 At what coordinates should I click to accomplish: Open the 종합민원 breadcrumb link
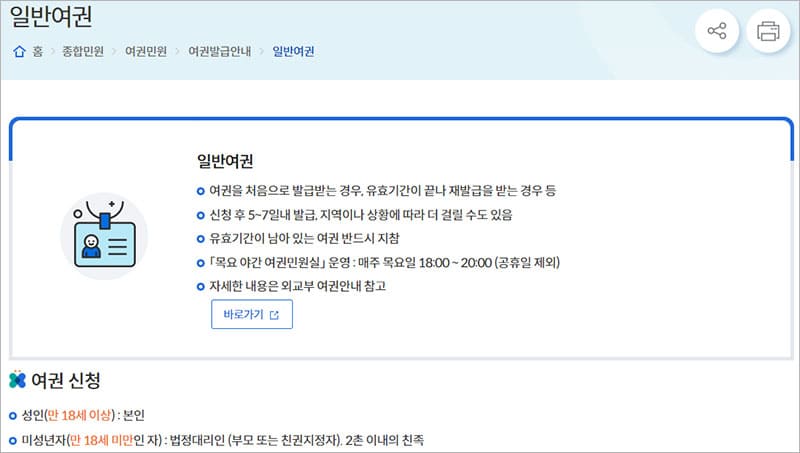[83, 51]
